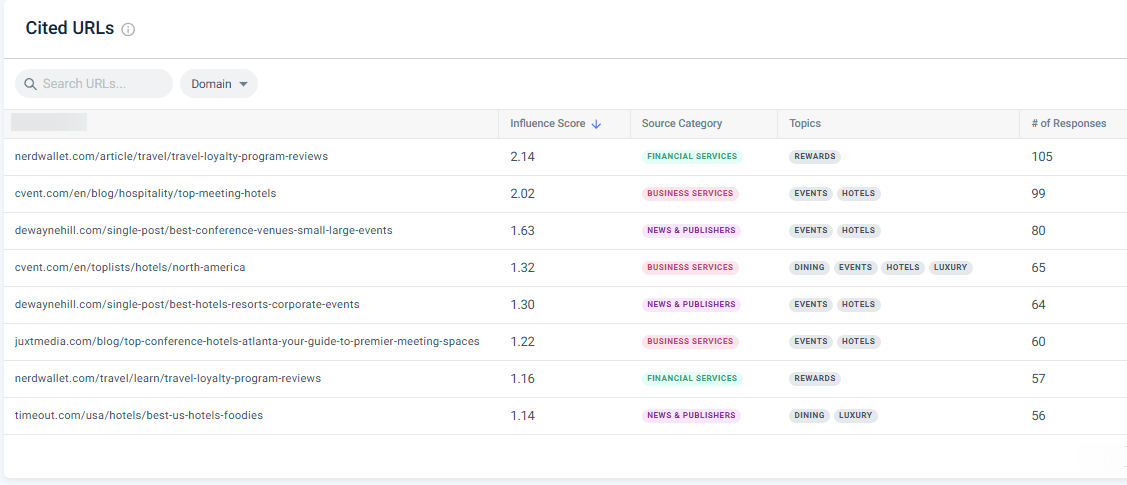This screenshot has height=485, width=1127.
Task: Open cvent.com toplists north-america URL
Action: [x=130, y=267]
